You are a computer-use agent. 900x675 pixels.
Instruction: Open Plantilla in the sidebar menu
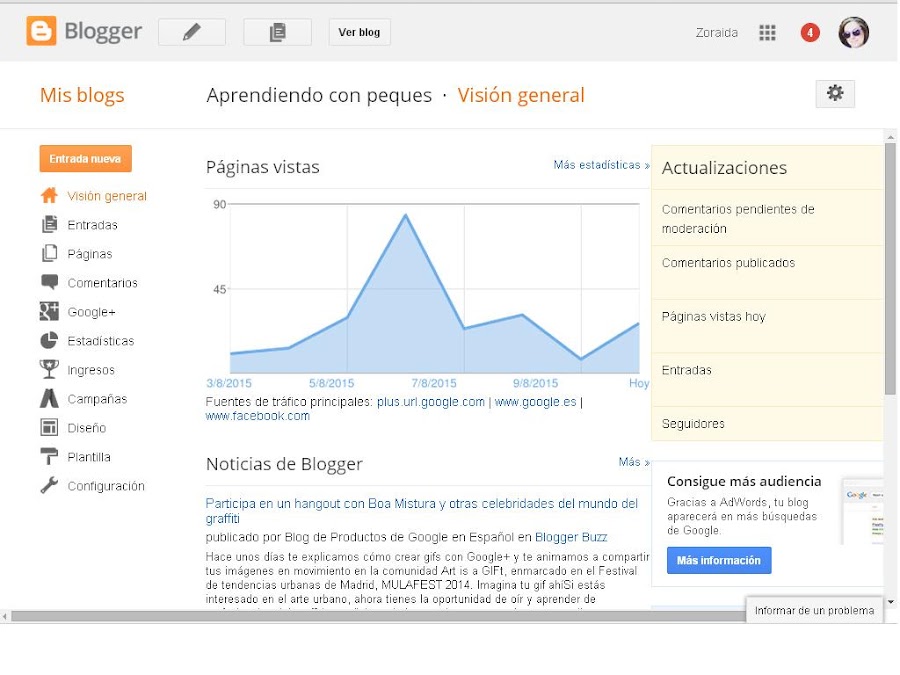(x=89, y=457)
